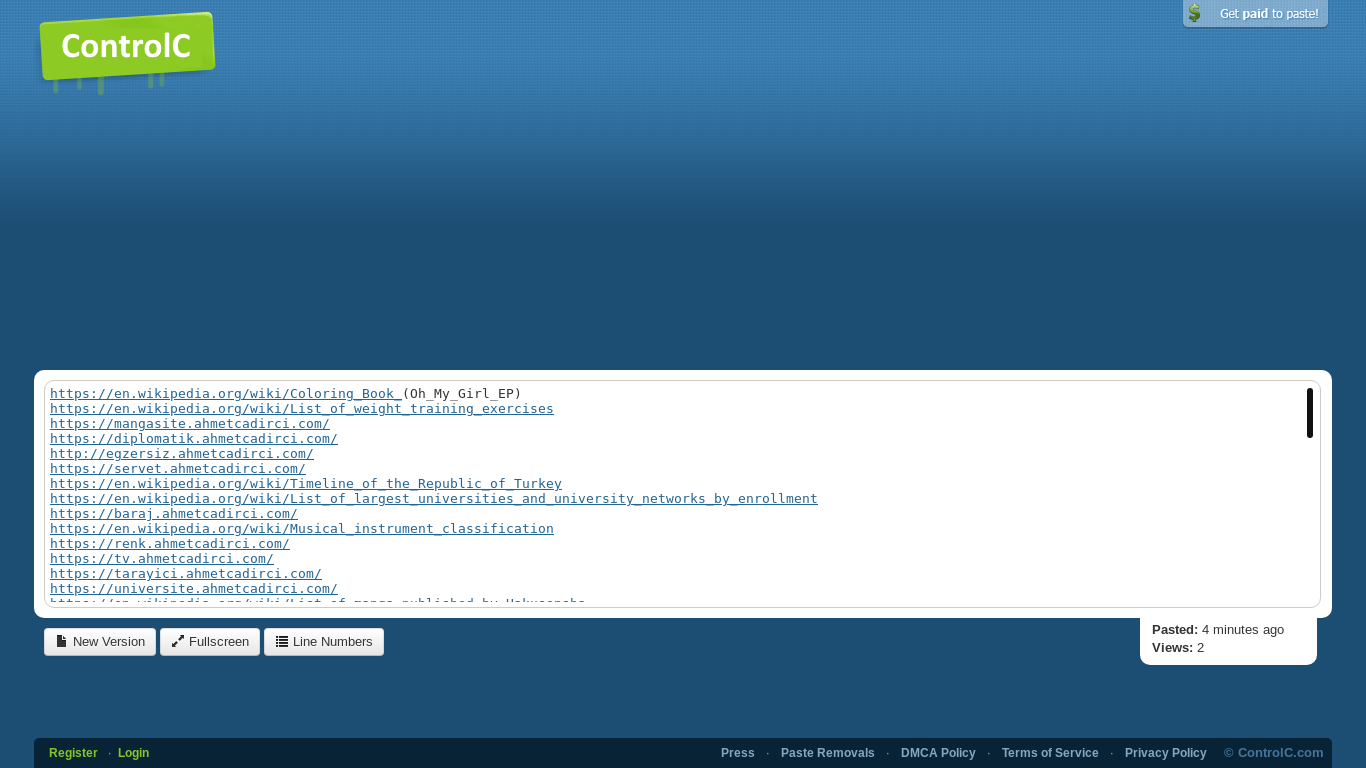
Task: Open renk.ahmetcadirci.com link
Action: pyautogui.click(x=170, y=544)
